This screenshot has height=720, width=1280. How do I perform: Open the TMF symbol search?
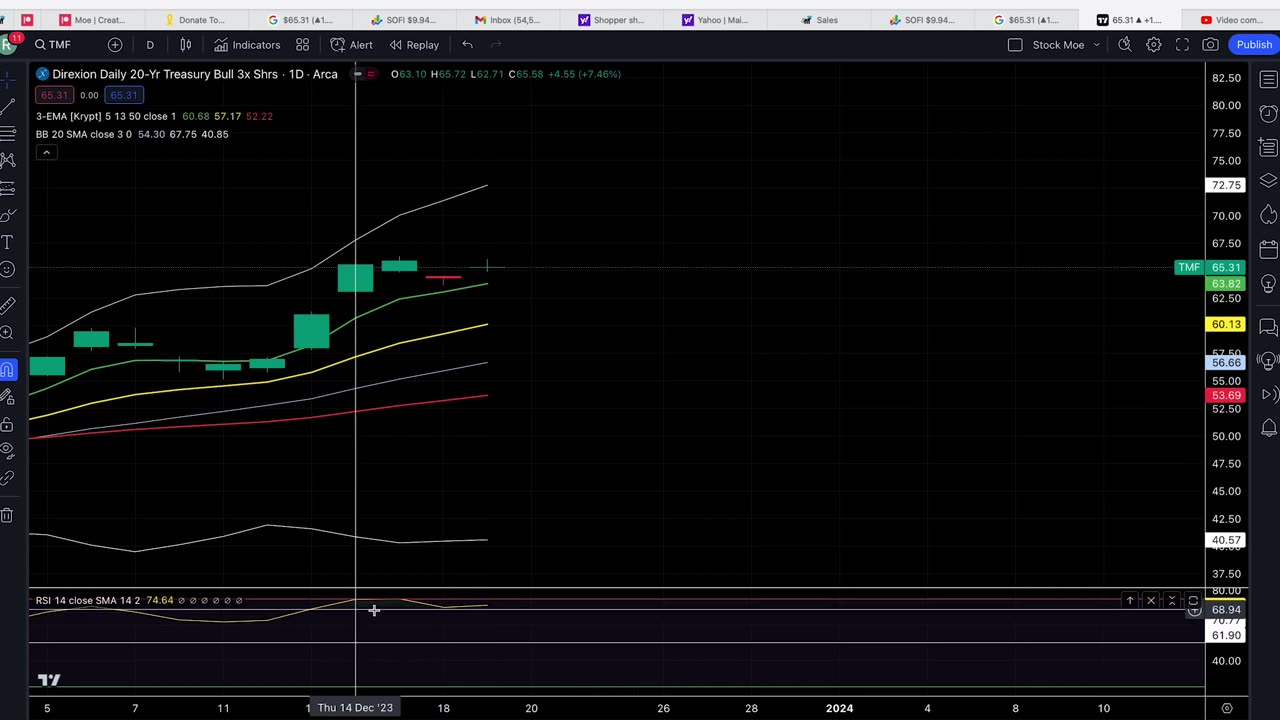53,45
